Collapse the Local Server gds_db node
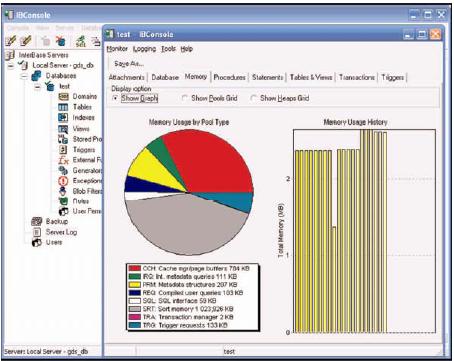Image resolution: width=454 pixels, height=361 pixels. tap(11, 66)
